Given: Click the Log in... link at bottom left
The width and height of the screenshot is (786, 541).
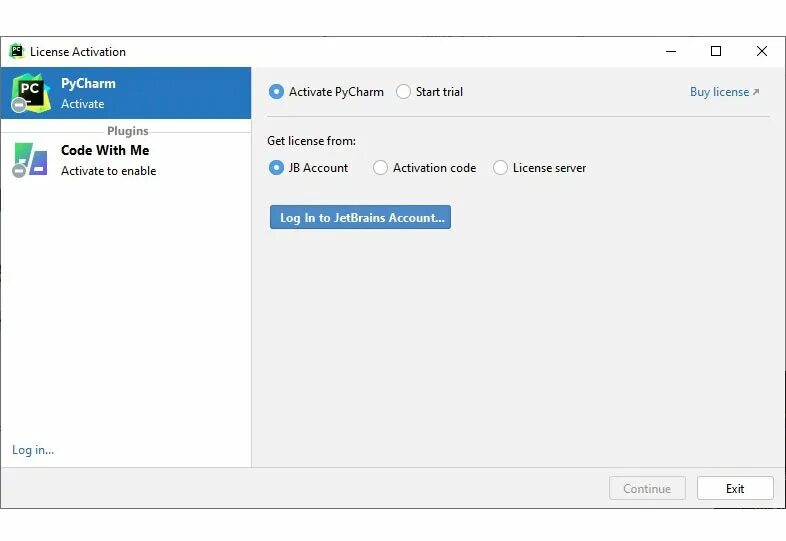Looking at the screenshot, I should point(33,450).
